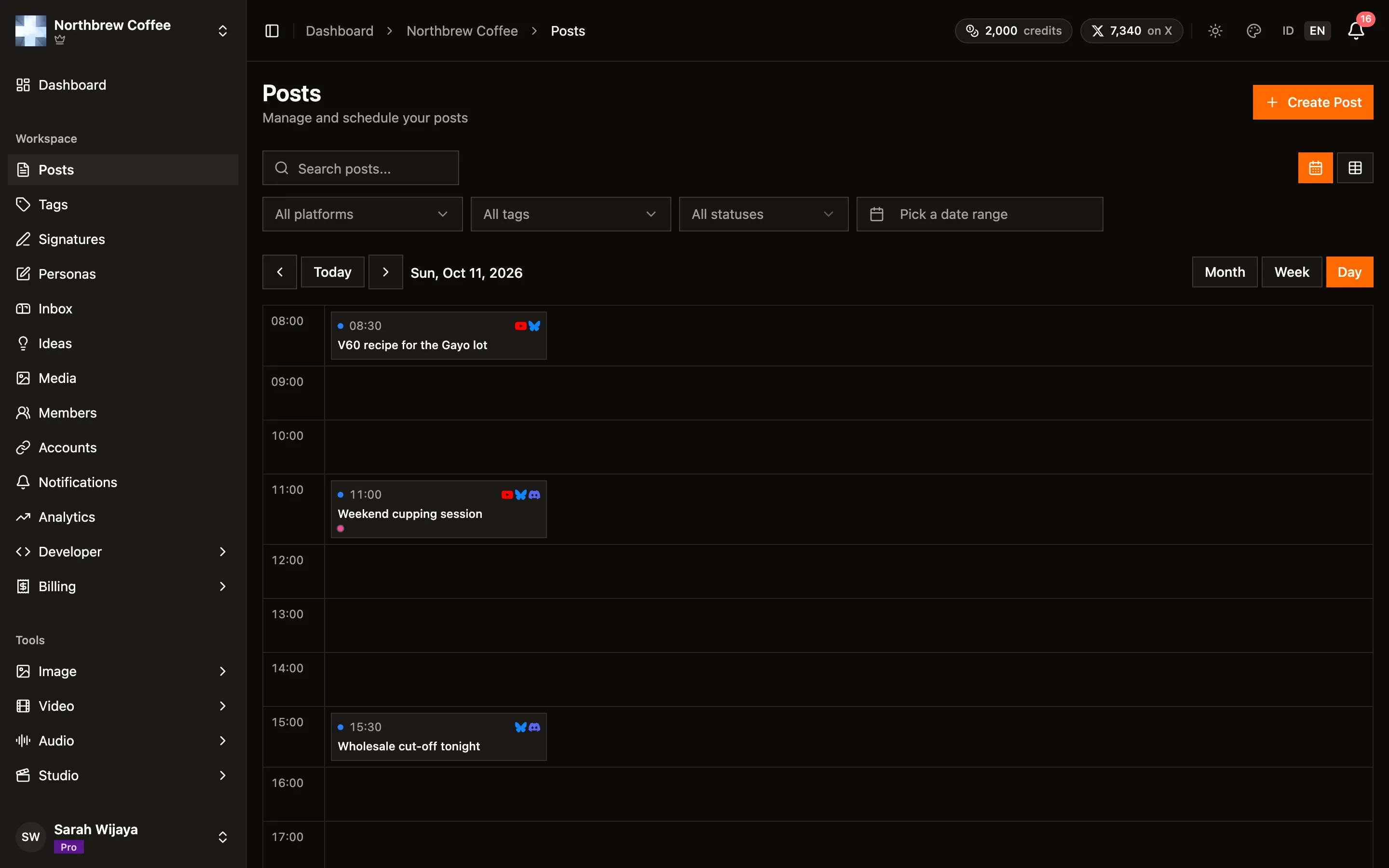Expand the Audio tools submenu

tap(223, 741)
